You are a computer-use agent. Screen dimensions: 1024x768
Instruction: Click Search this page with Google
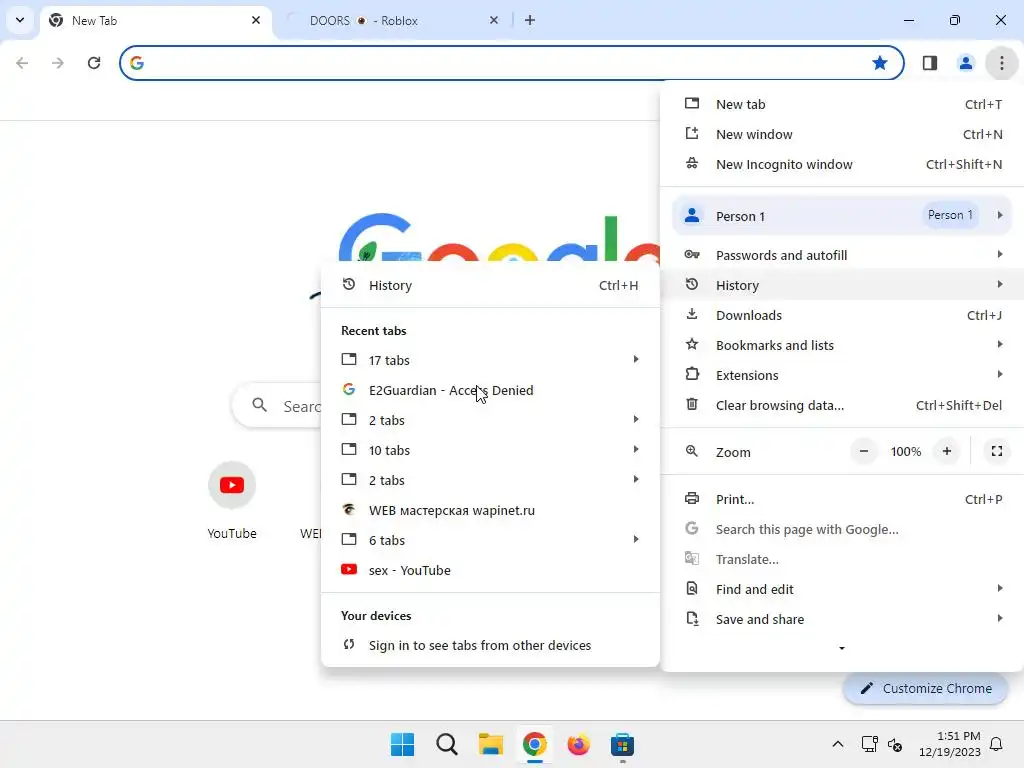click(x=842, y=530)
